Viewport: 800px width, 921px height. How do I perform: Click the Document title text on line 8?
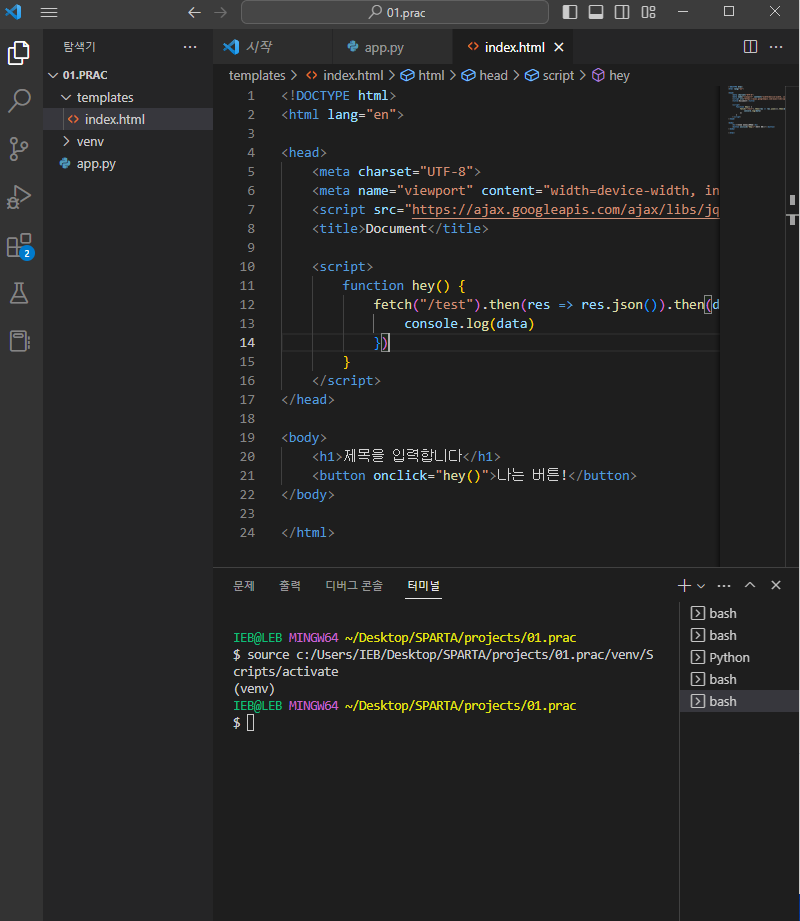click(x=396, y=229)
